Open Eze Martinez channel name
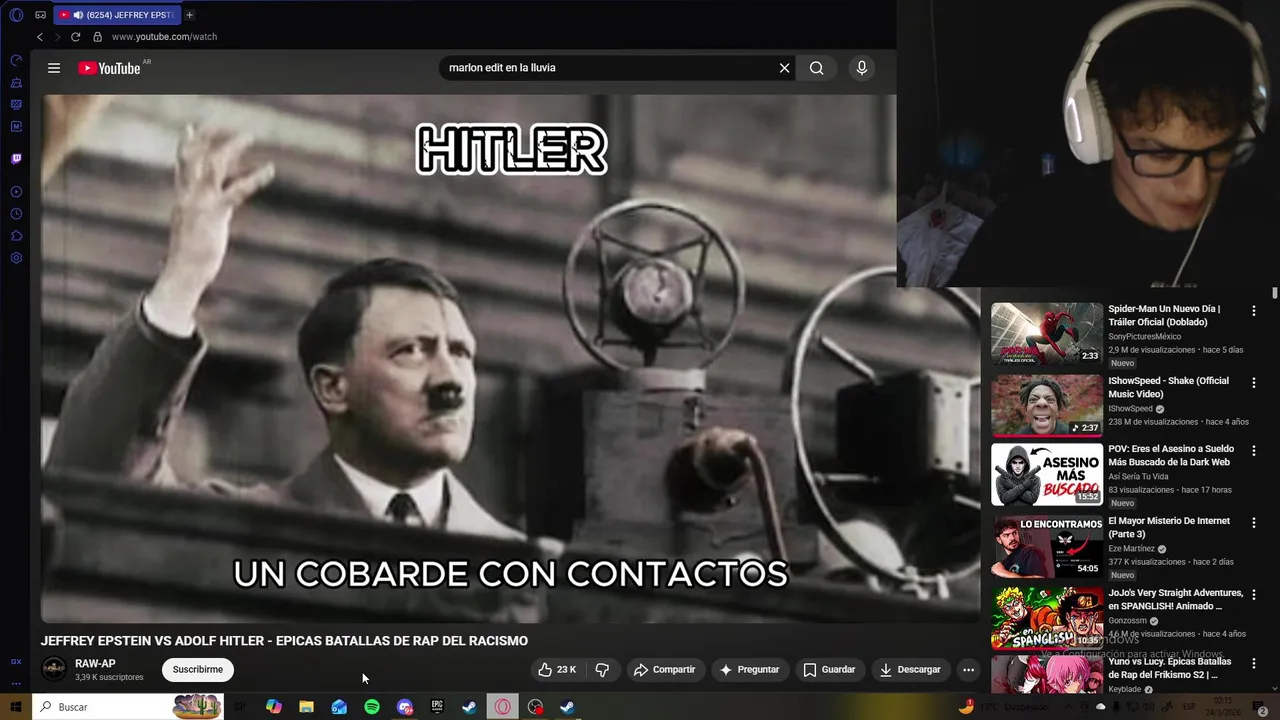The height and width of the screenshot is (720, 1280). point(1131,549)
